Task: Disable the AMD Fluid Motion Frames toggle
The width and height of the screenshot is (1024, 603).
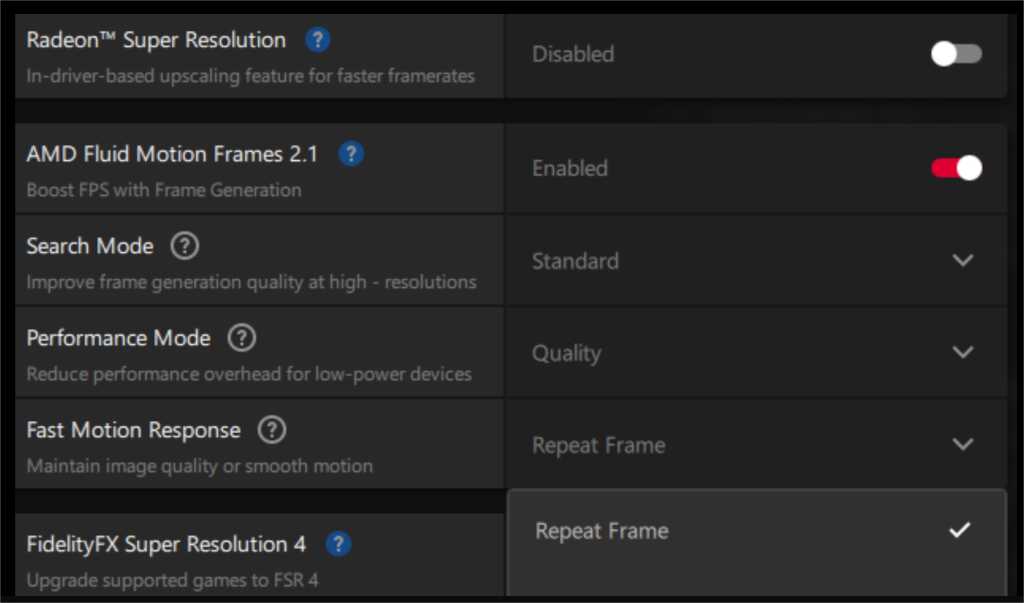Action: point(956,168)
